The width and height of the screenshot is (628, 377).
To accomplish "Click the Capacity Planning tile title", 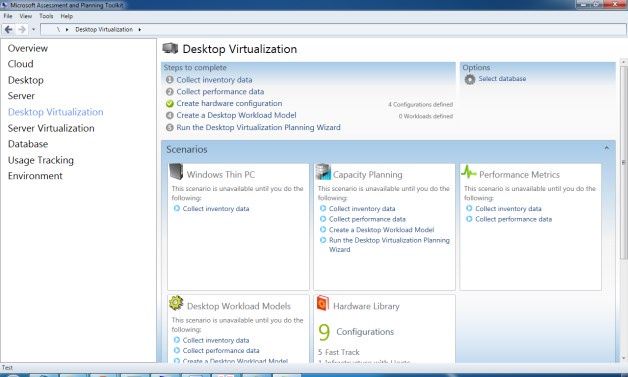I will click(368, 175).
